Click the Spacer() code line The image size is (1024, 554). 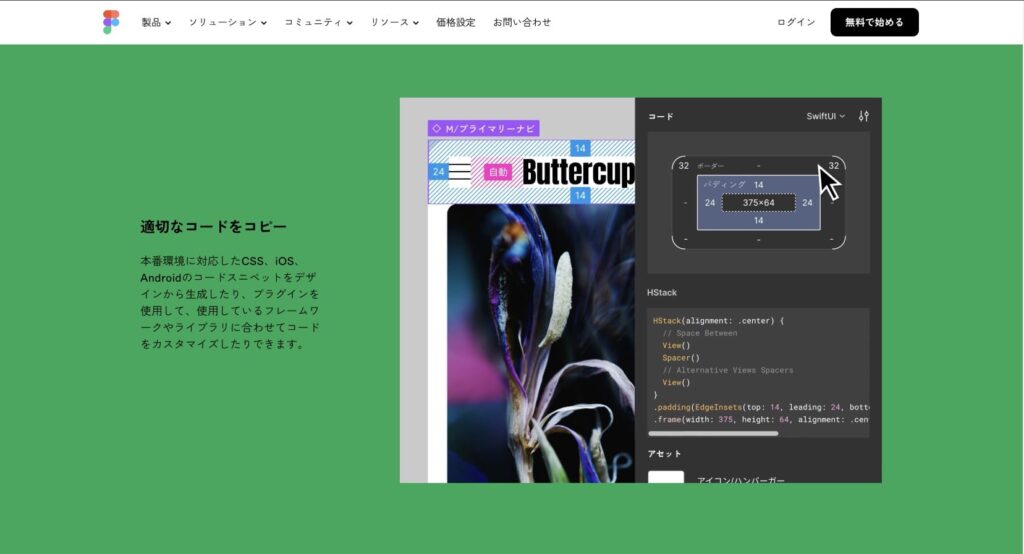tap(680, 358)
